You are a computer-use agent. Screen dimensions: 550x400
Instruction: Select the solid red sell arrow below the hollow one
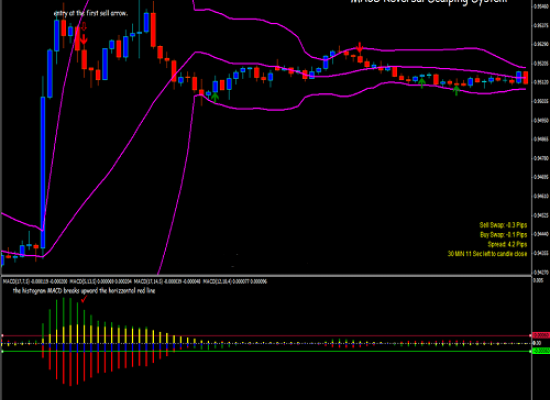pyautogui.click(x=83, y=39)
